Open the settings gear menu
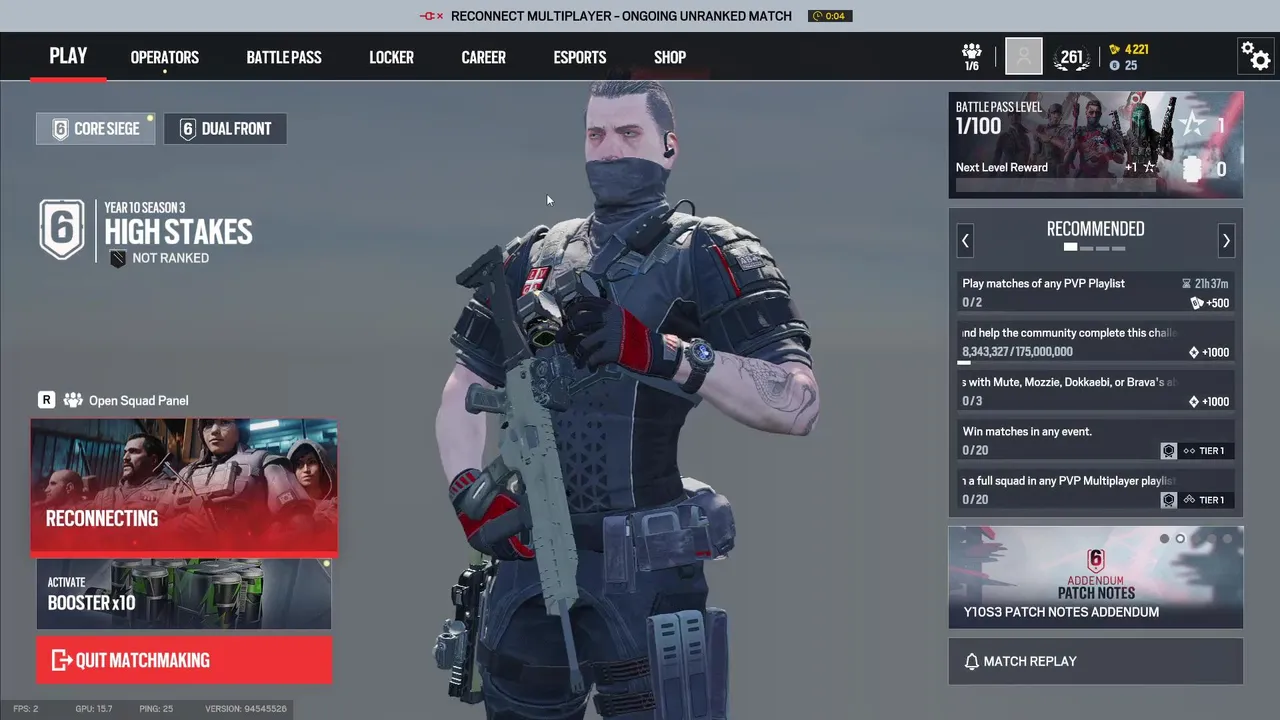Screen dimensions: 1280x720 point(1254,56)
